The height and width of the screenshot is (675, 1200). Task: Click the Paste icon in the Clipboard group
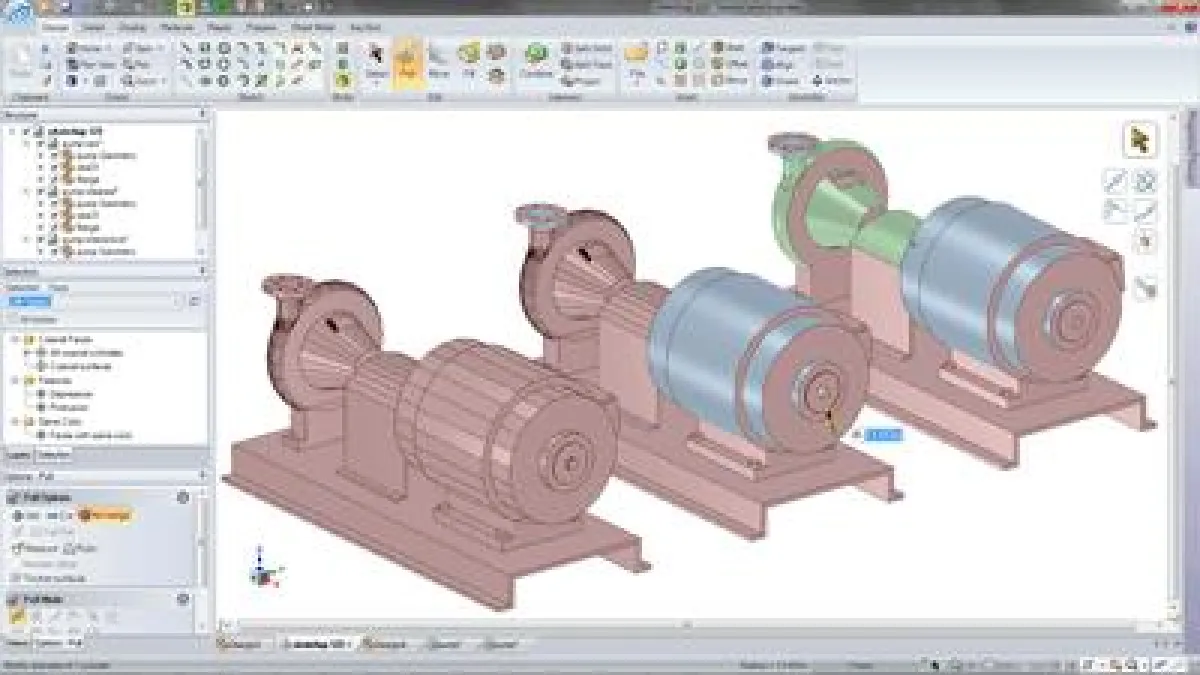18,55
